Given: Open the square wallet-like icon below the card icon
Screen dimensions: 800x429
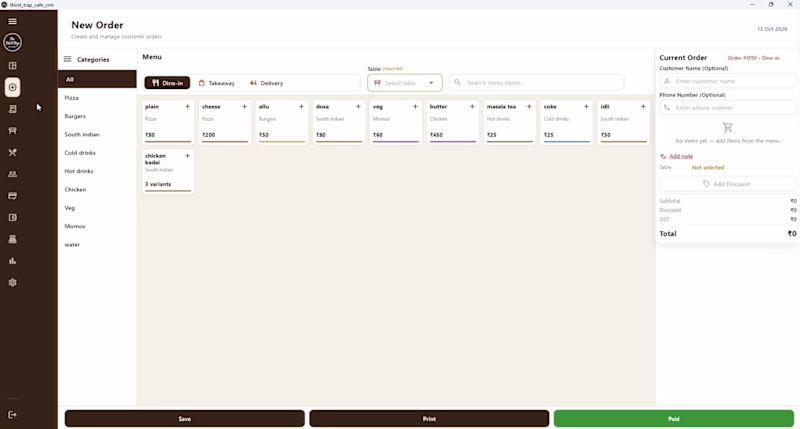Looking at the screenshot, I should pos(12,217).
